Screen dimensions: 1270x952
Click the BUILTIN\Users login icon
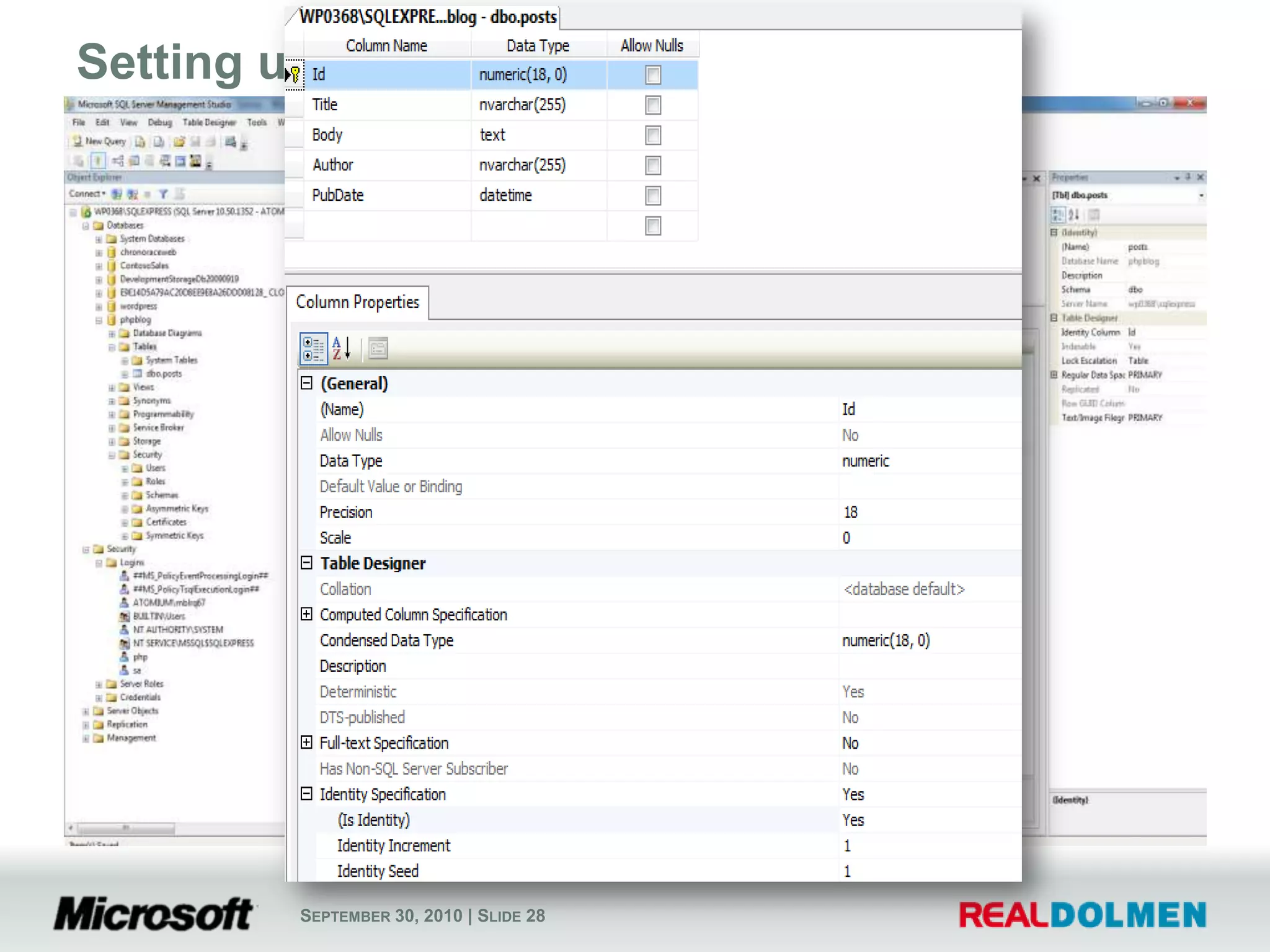tap(124, 616)
